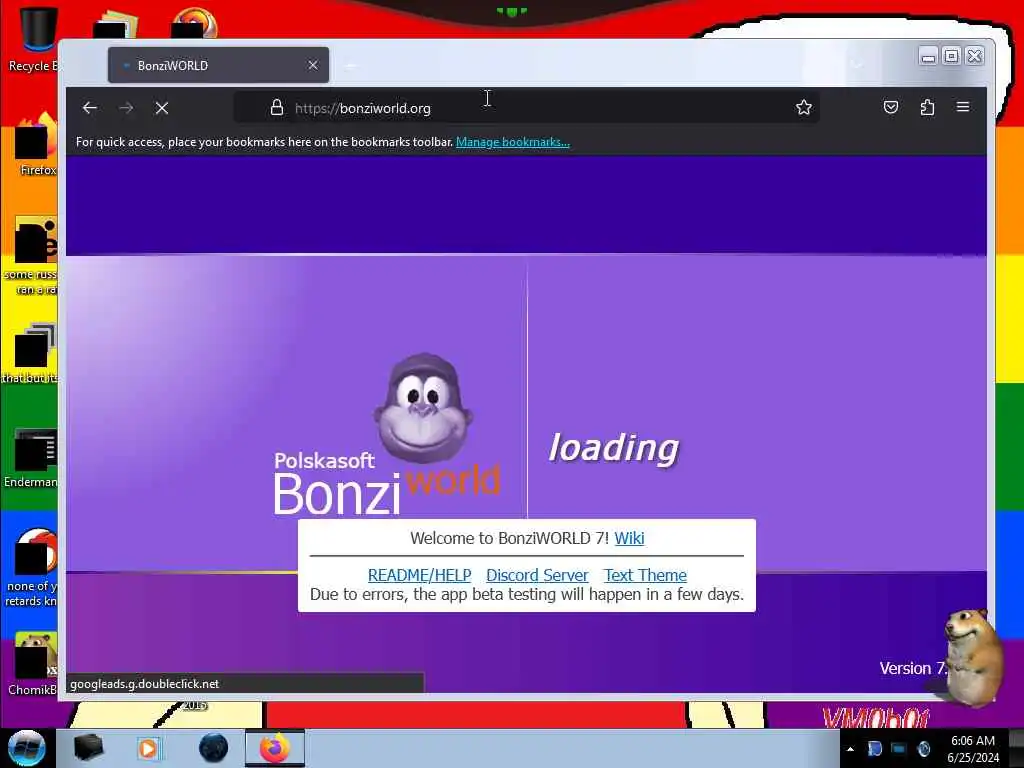This screenshot has width=1024, height=768.
Task: Show hidden system tray icons arrow
Action: coord(850,749)
